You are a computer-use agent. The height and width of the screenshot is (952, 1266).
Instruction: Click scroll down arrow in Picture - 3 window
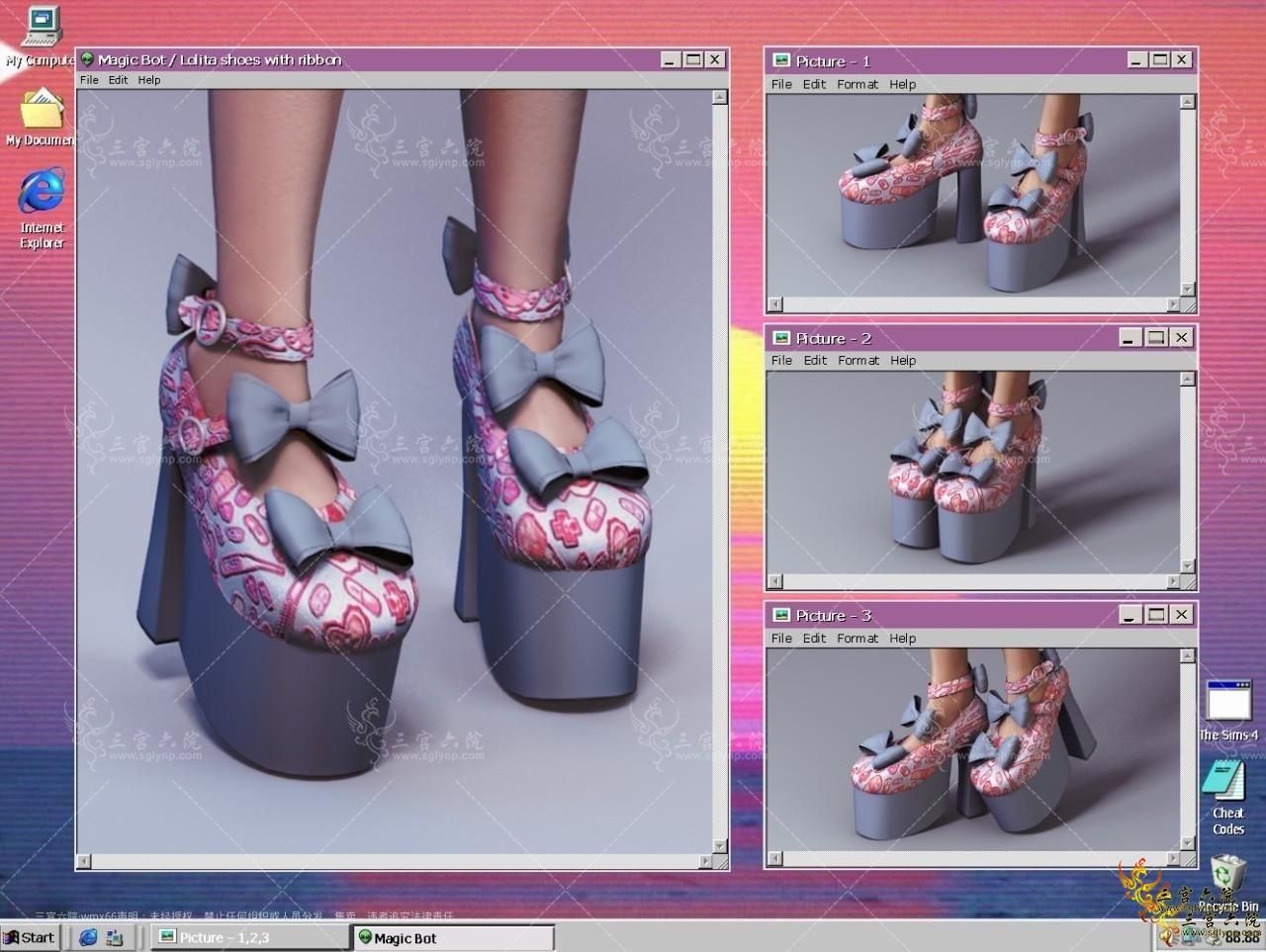click(x=1188, y=844)
